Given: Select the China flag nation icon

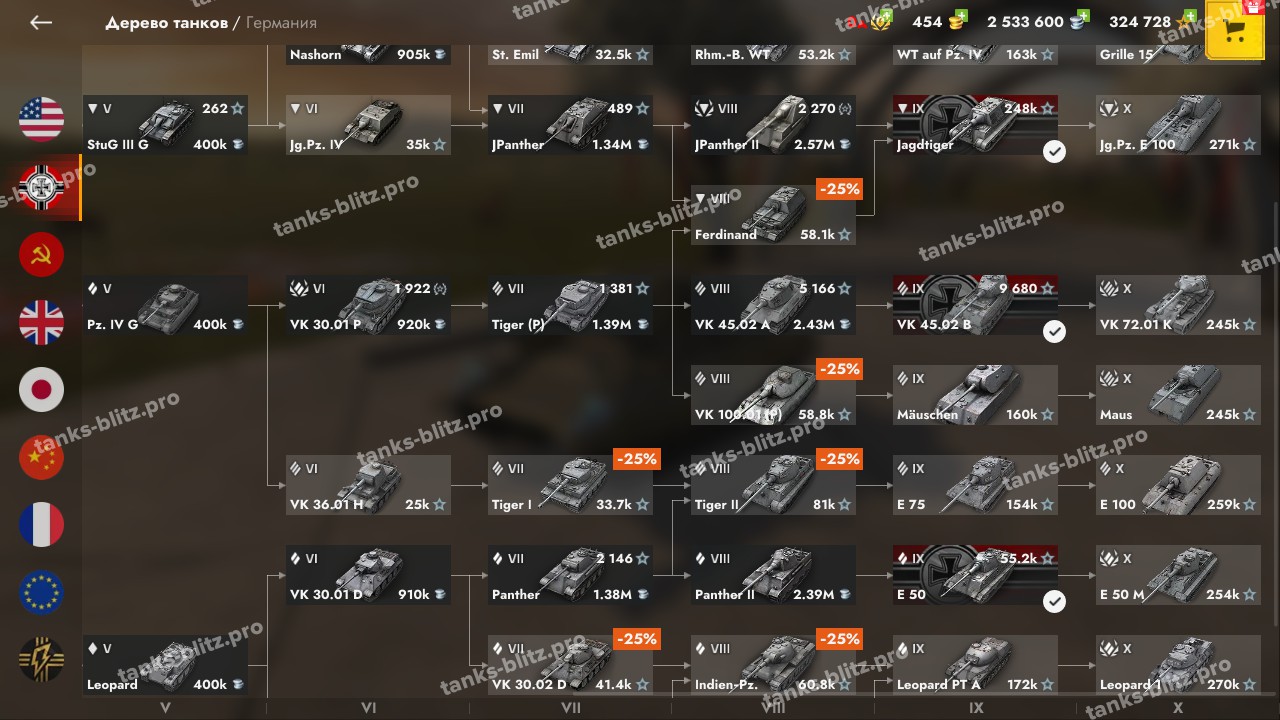Looking at the screenshot, I should click(x=41, y=457).
